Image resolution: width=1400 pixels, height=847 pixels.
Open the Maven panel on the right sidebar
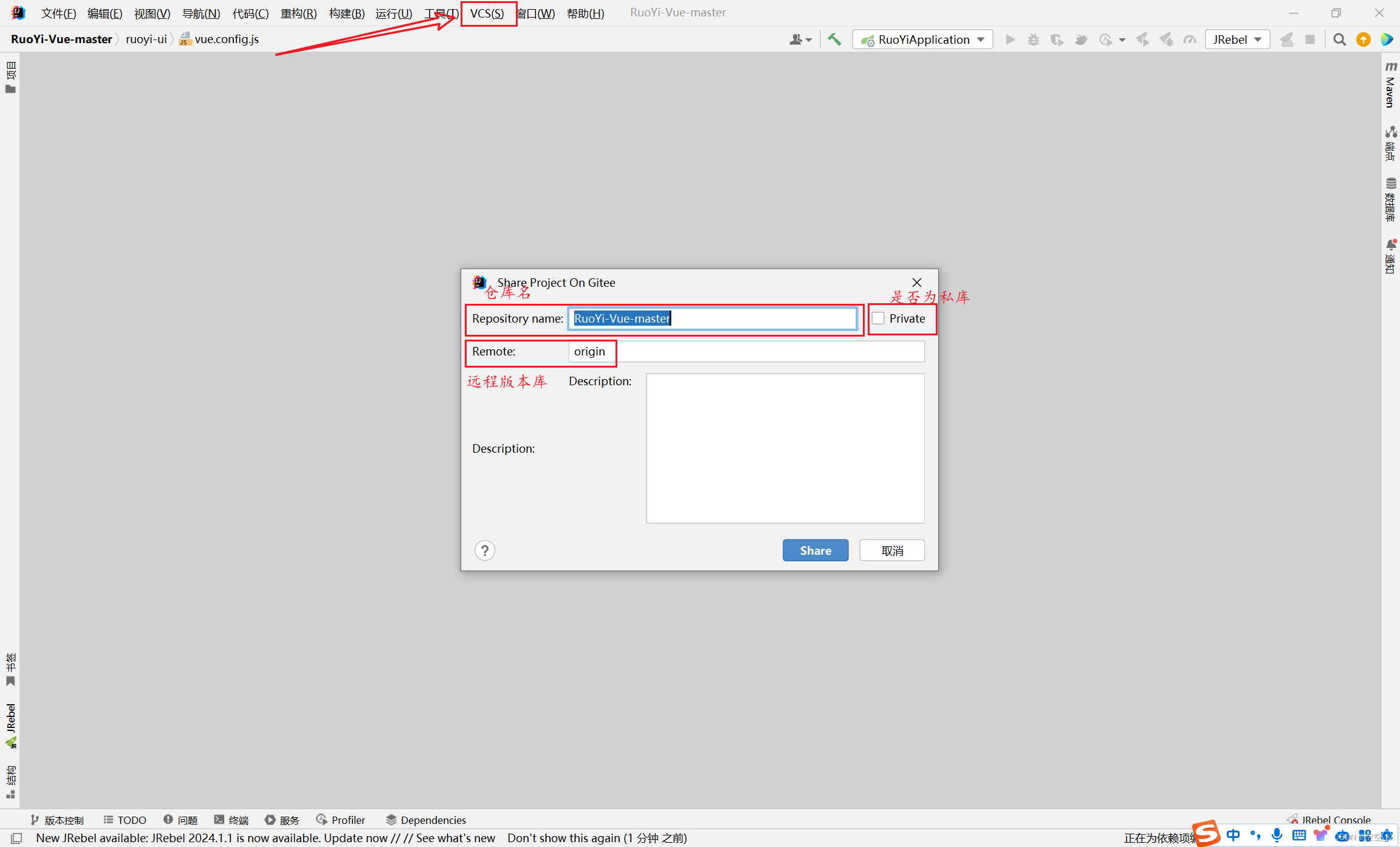pyautogui.click(x=1391, y=85)
